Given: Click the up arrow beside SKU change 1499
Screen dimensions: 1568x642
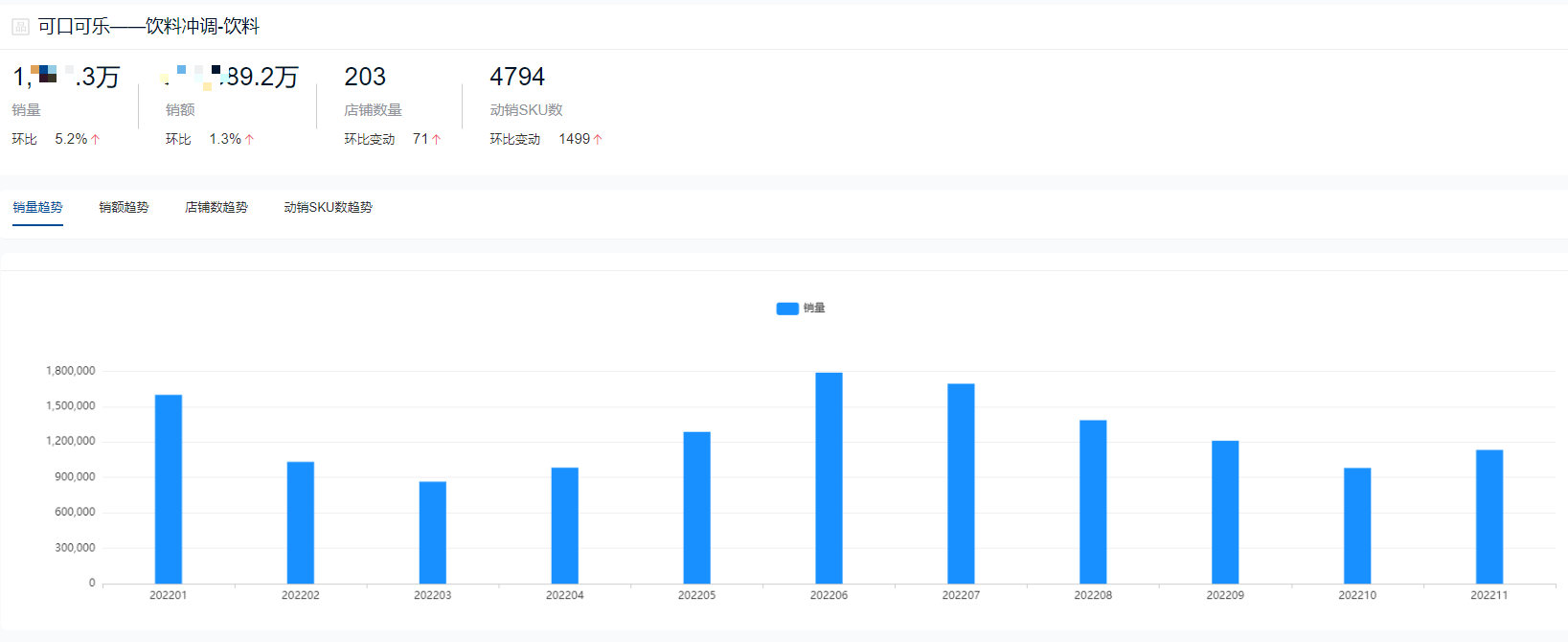Looking at the screenshot, I should point(598,140).
